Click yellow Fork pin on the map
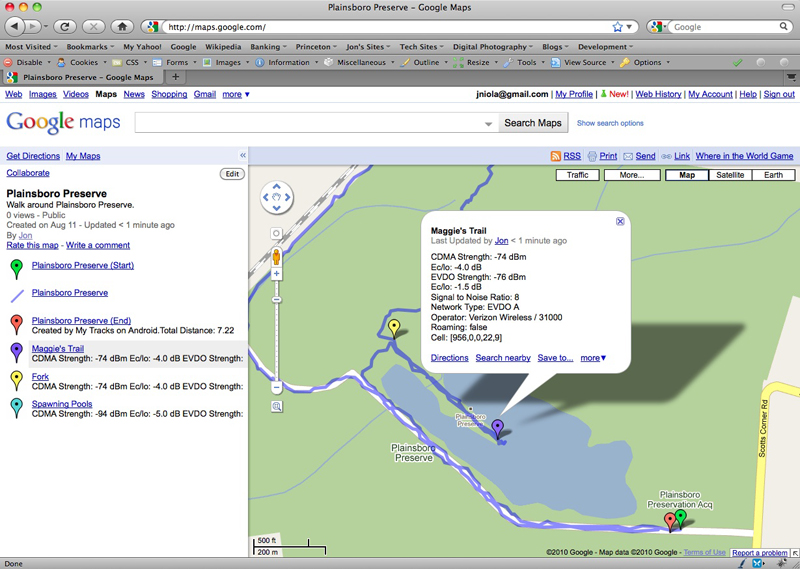This screenshot has width=800, height=569. [x=394, y=328]
